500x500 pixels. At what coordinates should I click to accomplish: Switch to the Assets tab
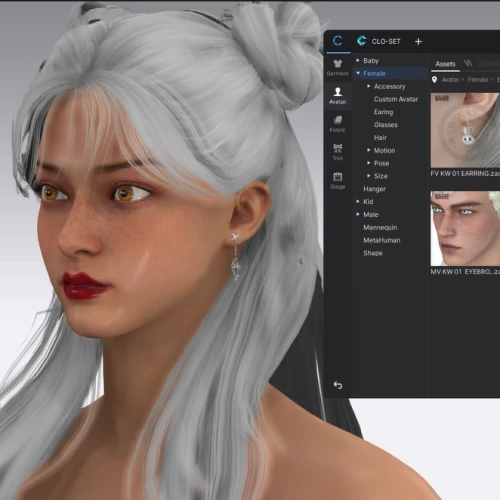click(445, 64)
